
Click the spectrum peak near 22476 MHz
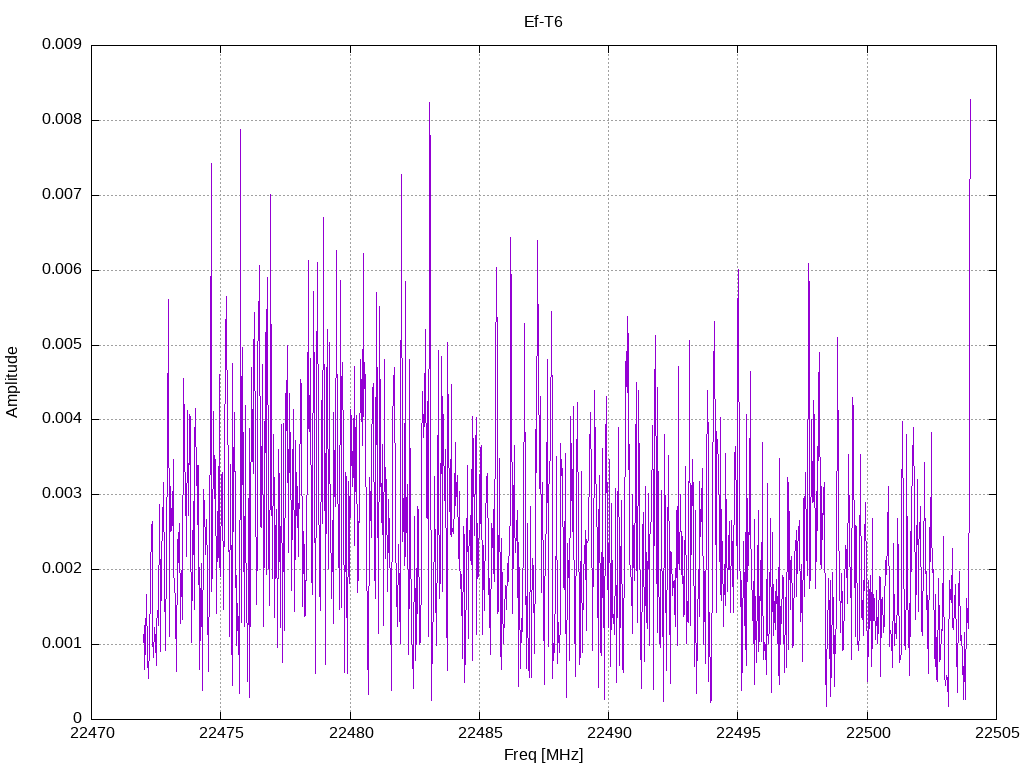click(240, 131)
